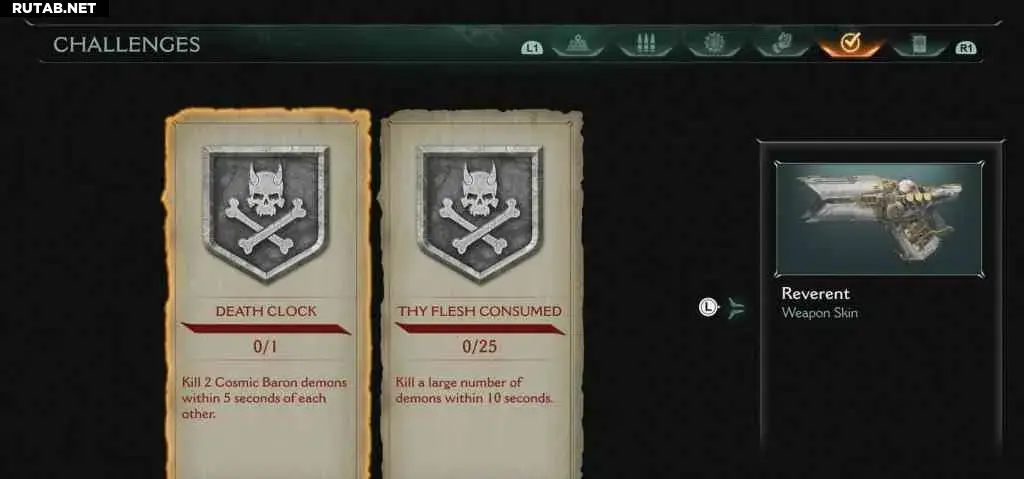The height and width of the screenshot is (479, 1024).
Task: Click the L1 previous-tab button icon
Action: tap(532, 48)
